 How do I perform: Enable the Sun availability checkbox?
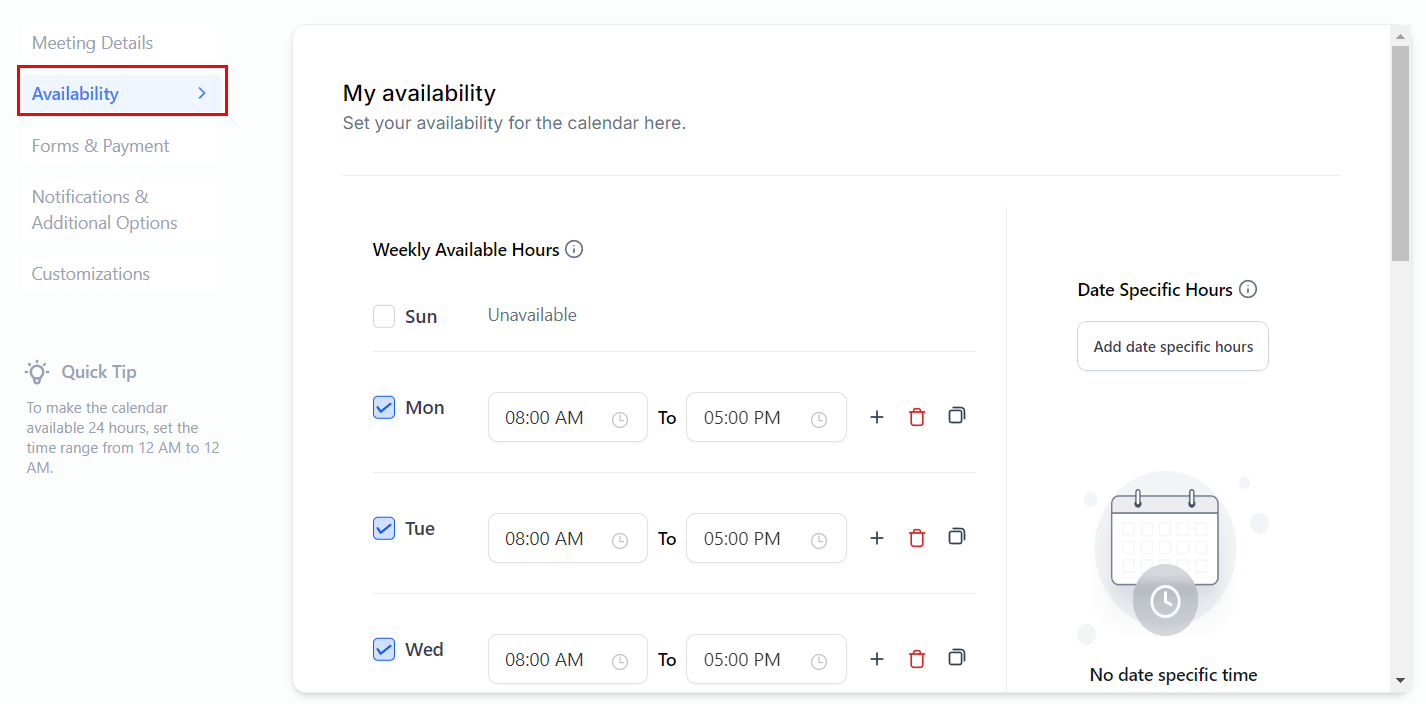coord(384,316)
